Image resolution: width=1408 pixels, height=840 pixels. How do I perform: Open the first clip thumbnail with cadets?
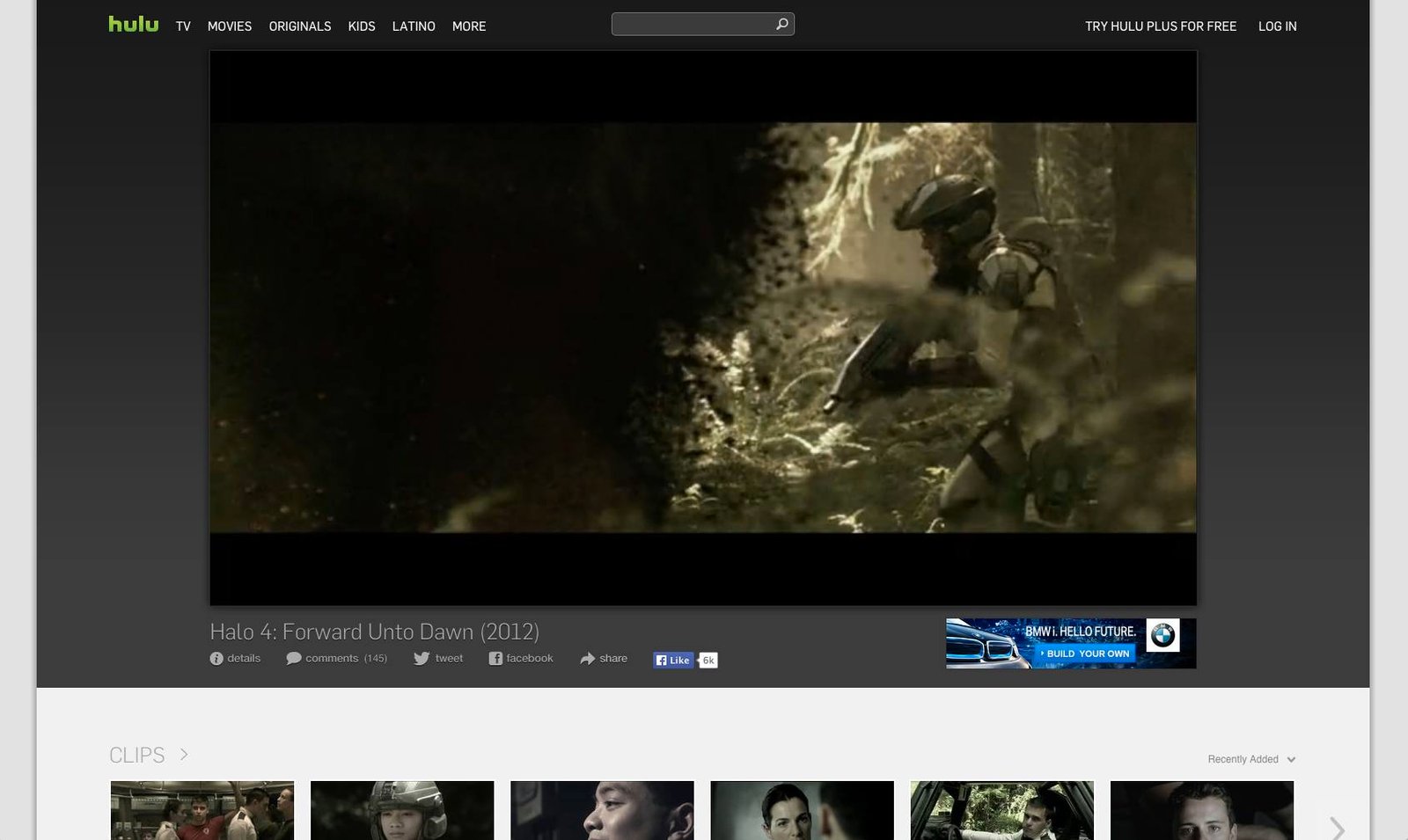202,810
